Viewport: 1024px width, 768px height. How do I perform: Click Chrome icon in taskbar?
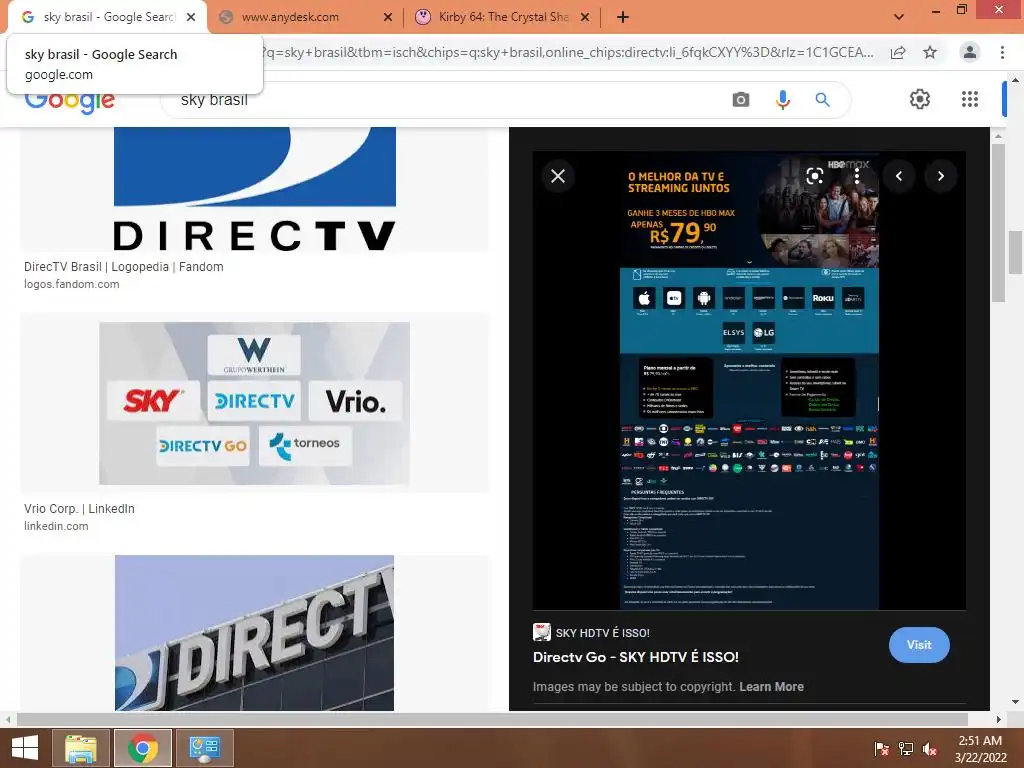pyautogui.click(x=142, y=748)
